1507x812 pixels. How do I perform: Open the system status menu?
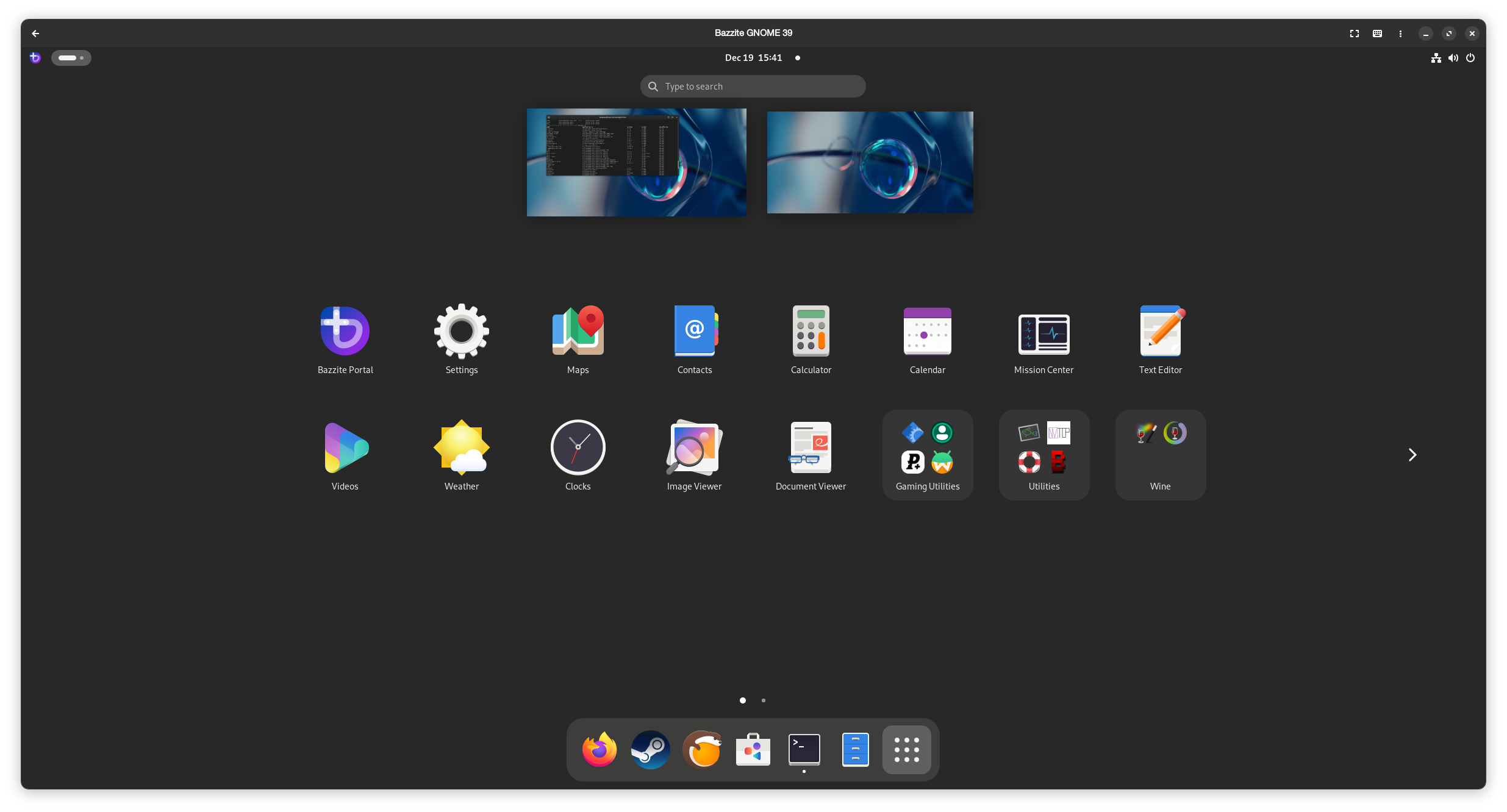tap(1453, 58)
